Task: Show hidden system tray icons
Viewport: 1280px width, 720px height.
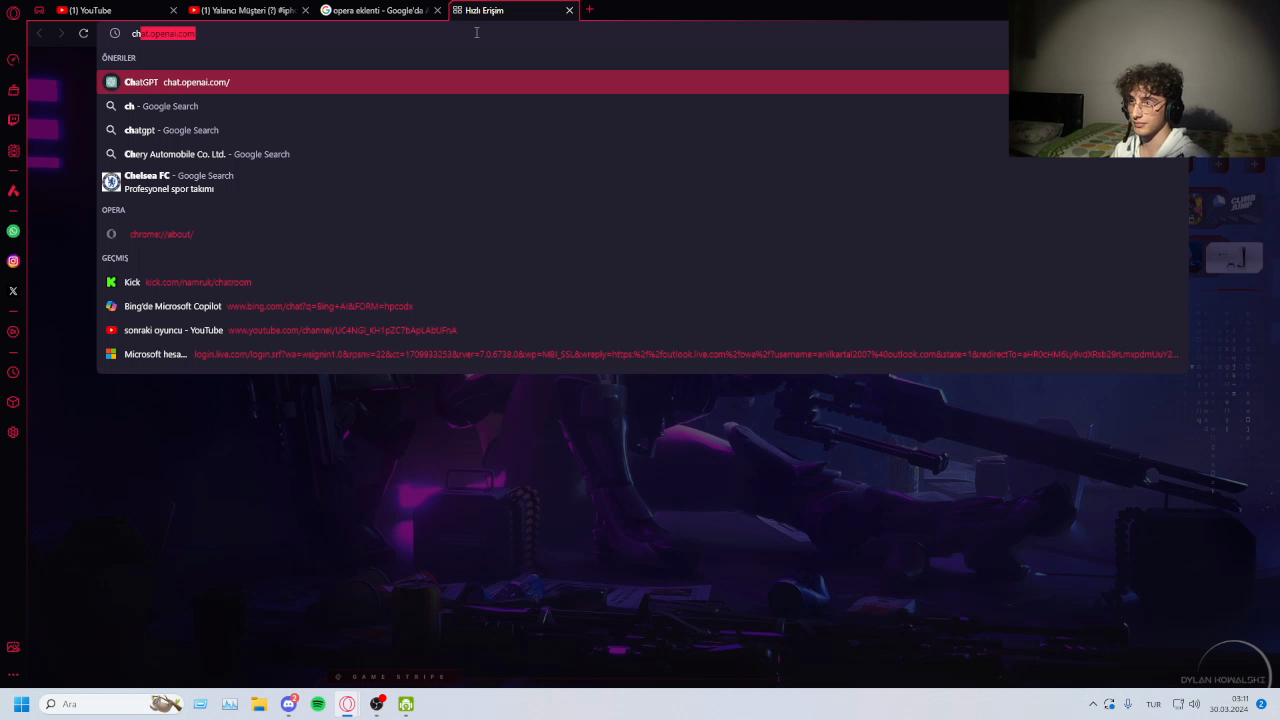Action: [x=1093, y=704]
